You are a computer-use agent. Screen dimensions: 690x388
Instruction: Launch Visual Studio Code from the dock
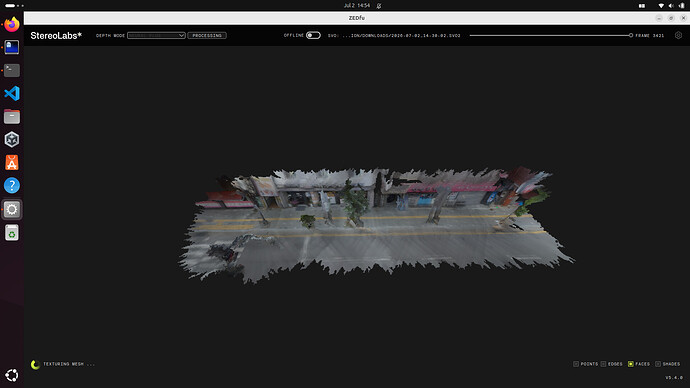[x=12, y=93]
